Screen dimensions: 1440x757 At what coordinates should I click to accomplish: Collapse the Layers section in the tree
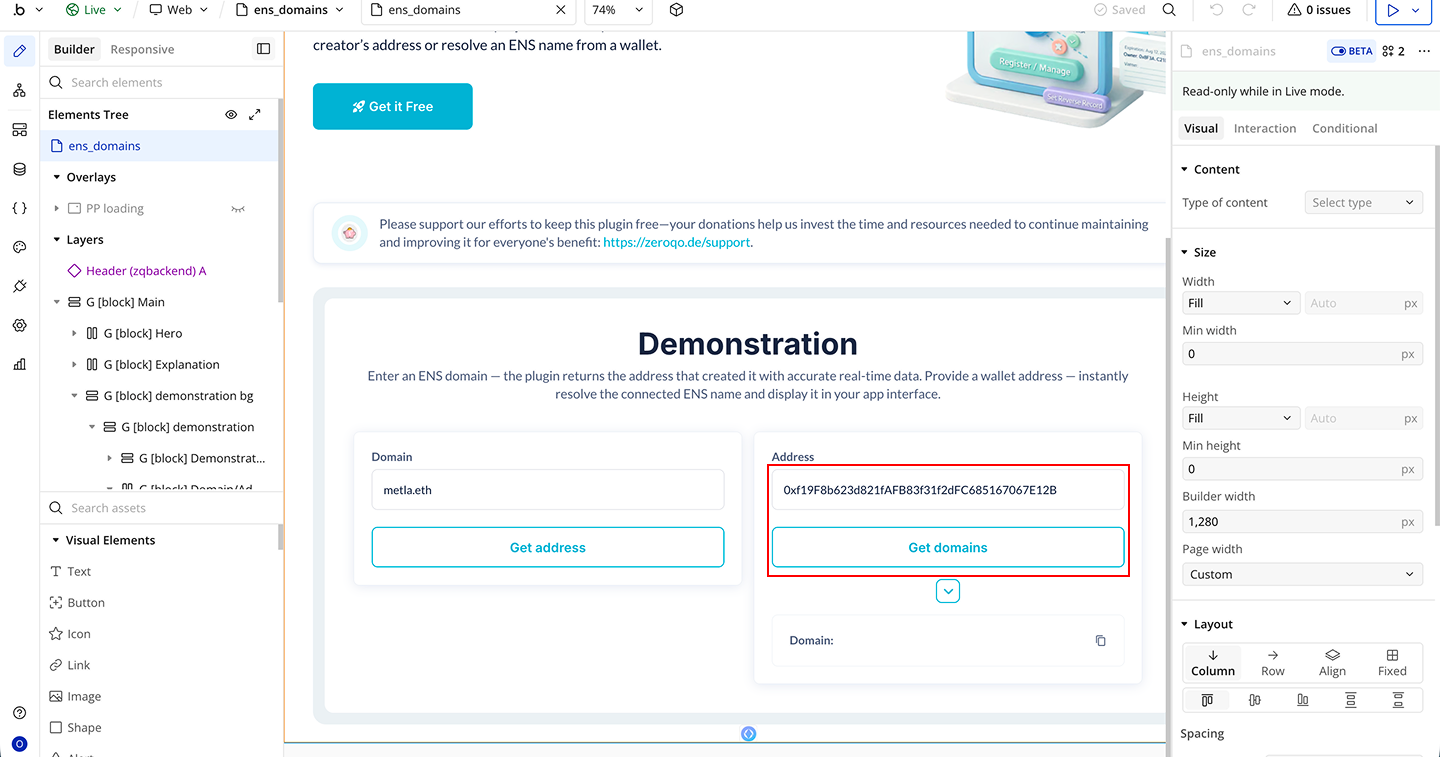pos(57,240)
